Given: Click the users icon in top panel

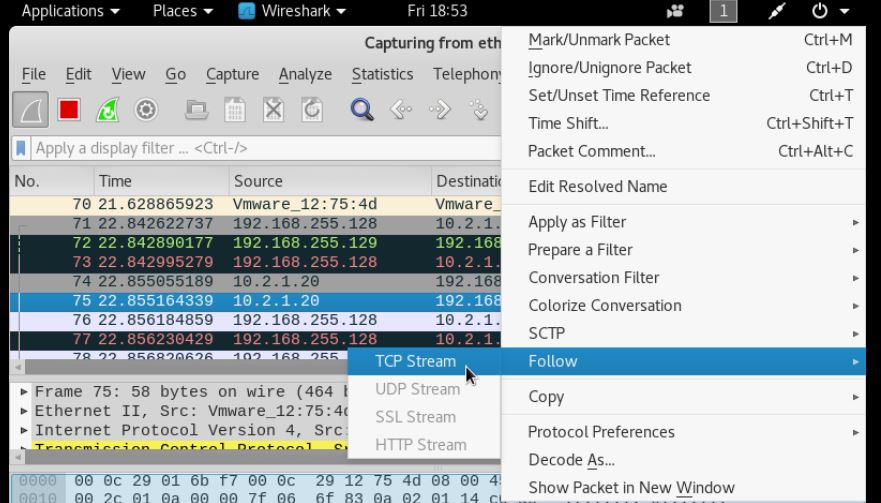Looking at the screenshot, I should (x=675, y=11).
